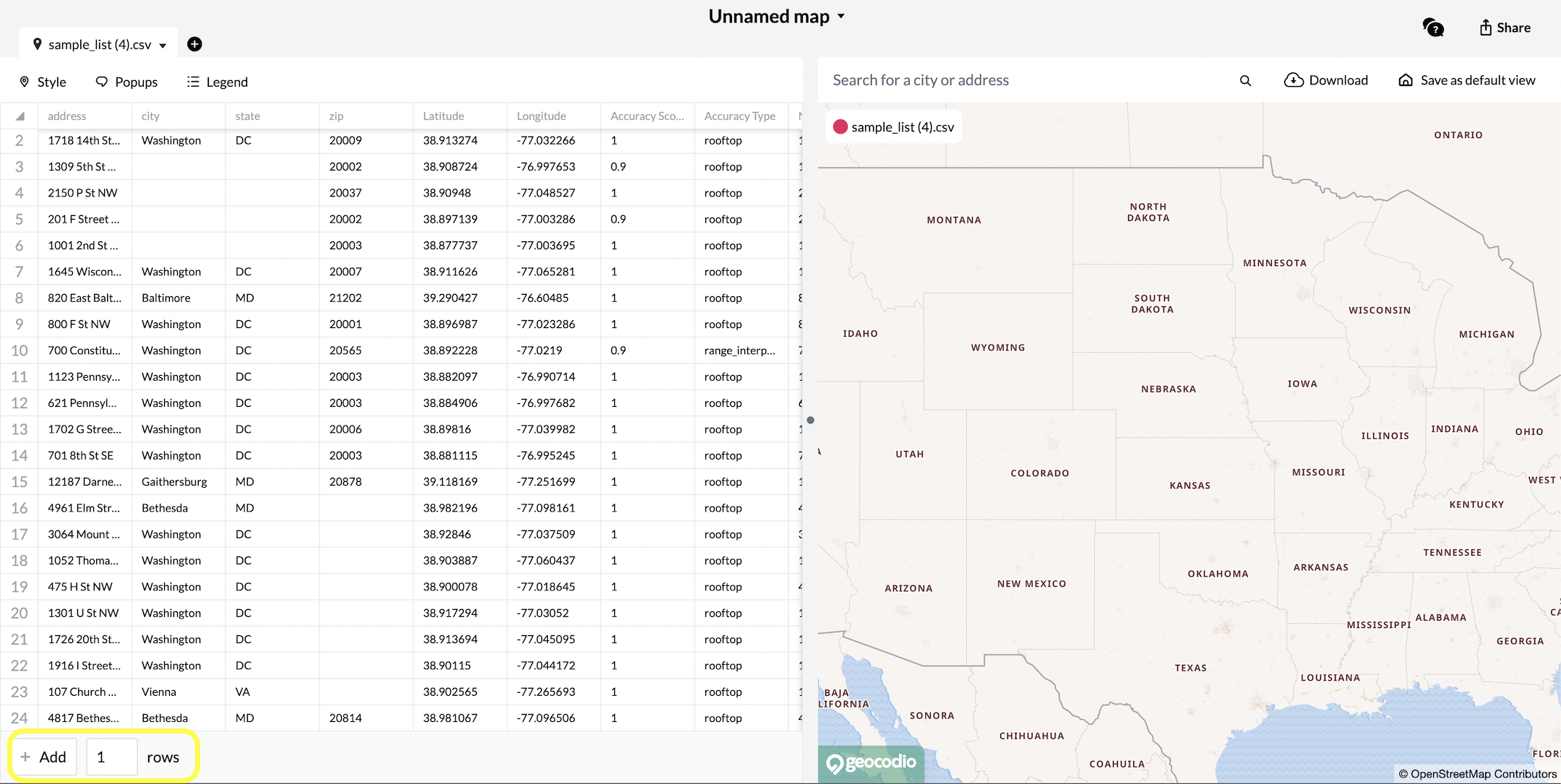Screen dimensions: 1561x784
Task: Open the Popups settings
Action: pos(126,82)
